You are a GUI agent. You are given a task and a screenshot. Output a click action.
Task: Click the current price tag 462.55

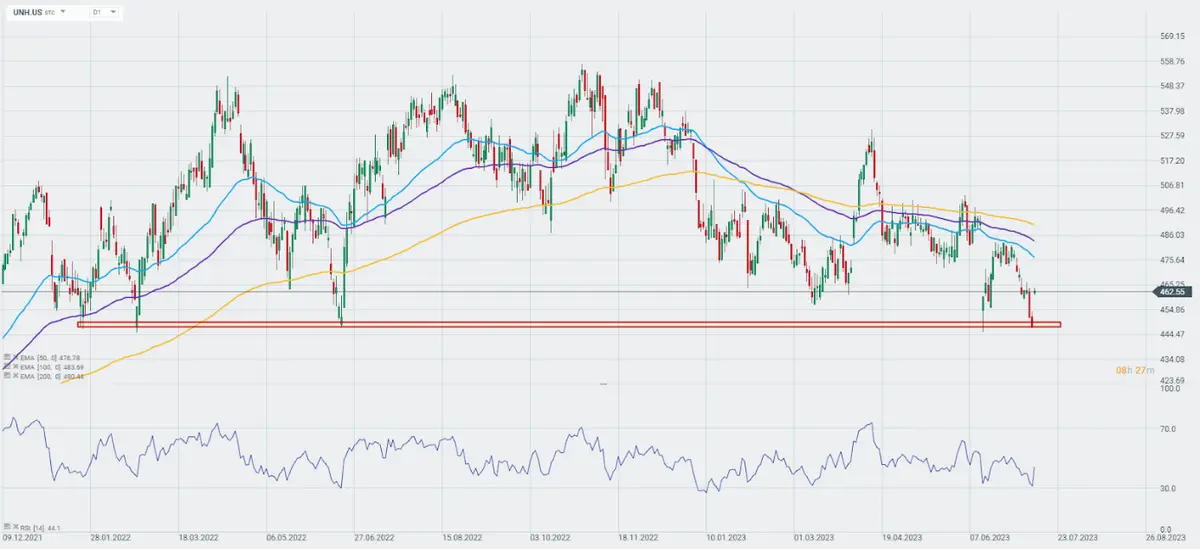[x=1173, y=292]
